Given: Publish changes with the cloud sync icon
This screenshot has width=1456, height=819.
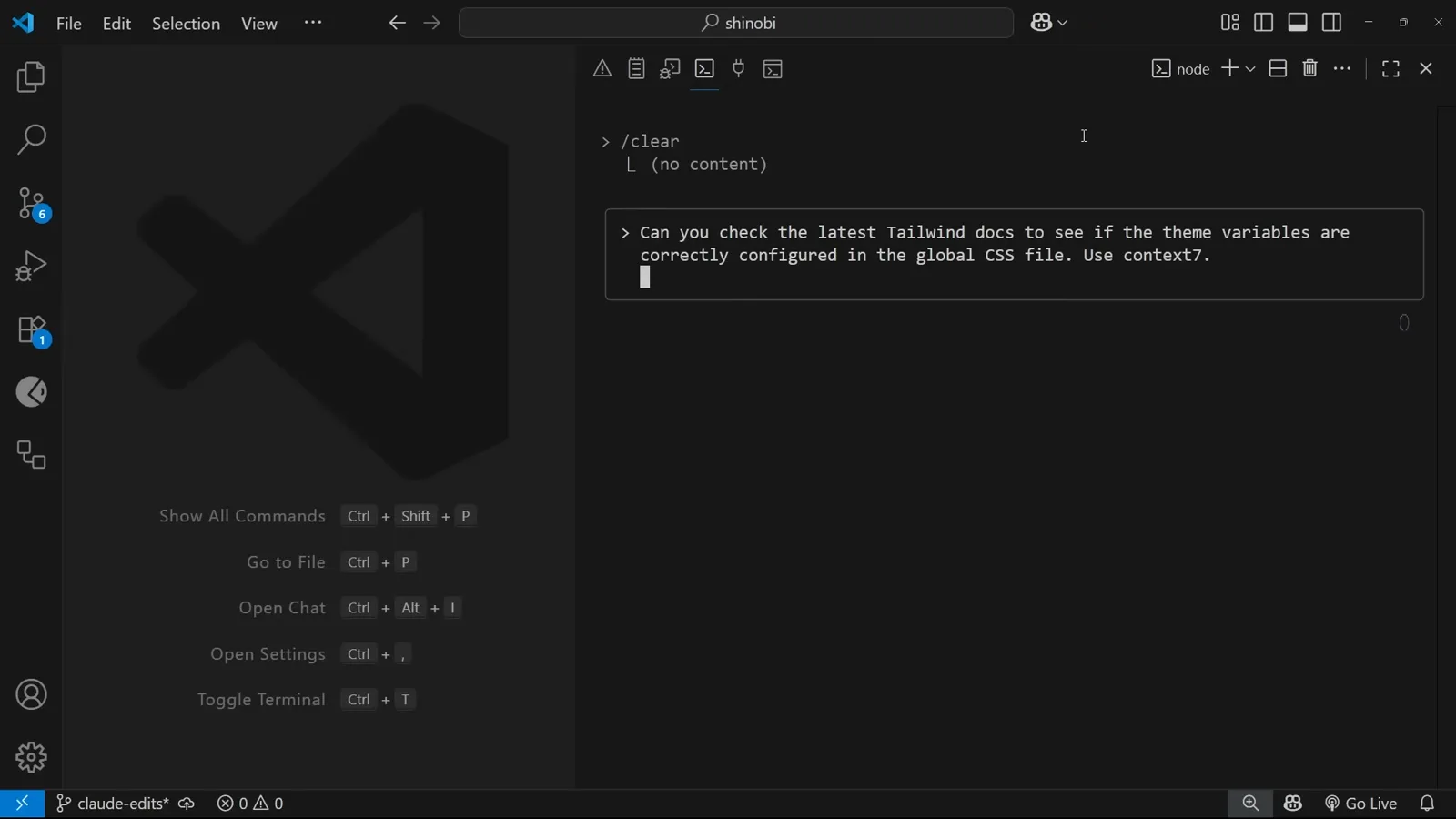Looking at the screenshot, I should [187, 804].
